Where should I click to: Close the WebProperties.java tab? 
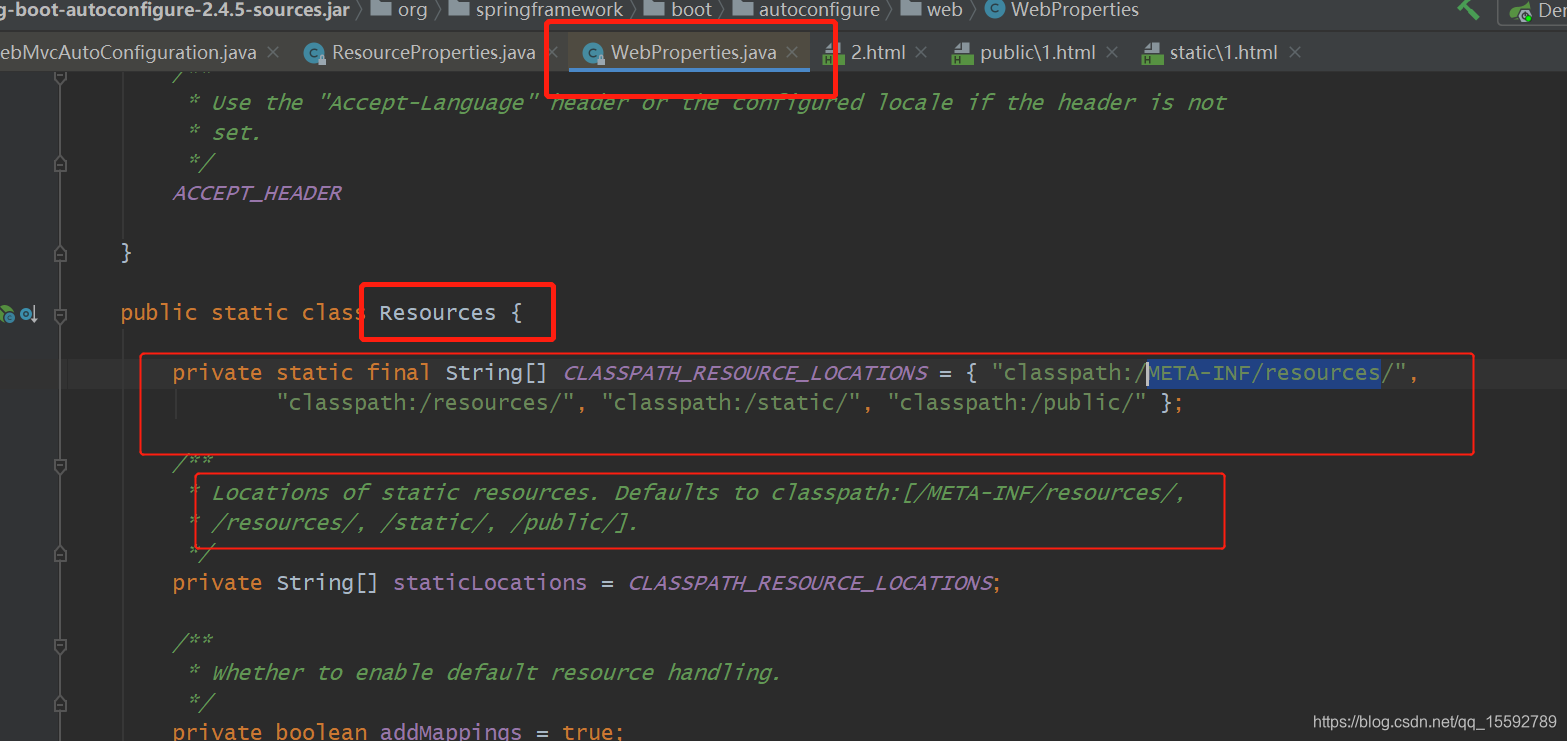coord(793,52)
